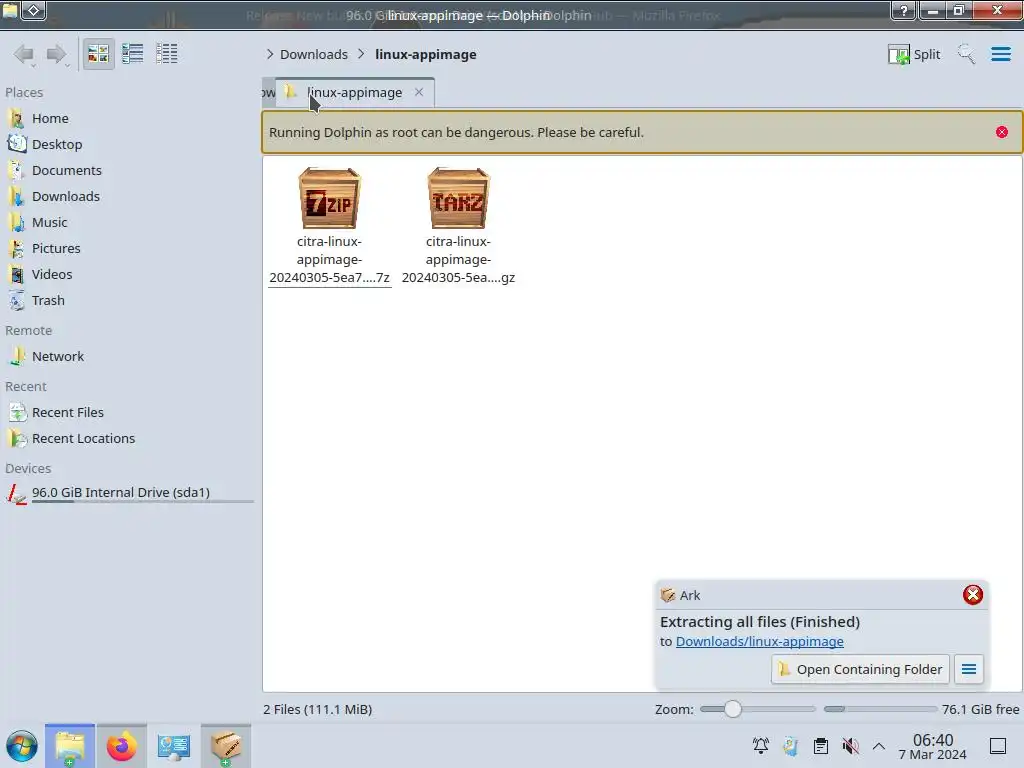Viewport: 1024px width, 768px height.
Task: Switch to Compact view mode
Action: (133, 54)
